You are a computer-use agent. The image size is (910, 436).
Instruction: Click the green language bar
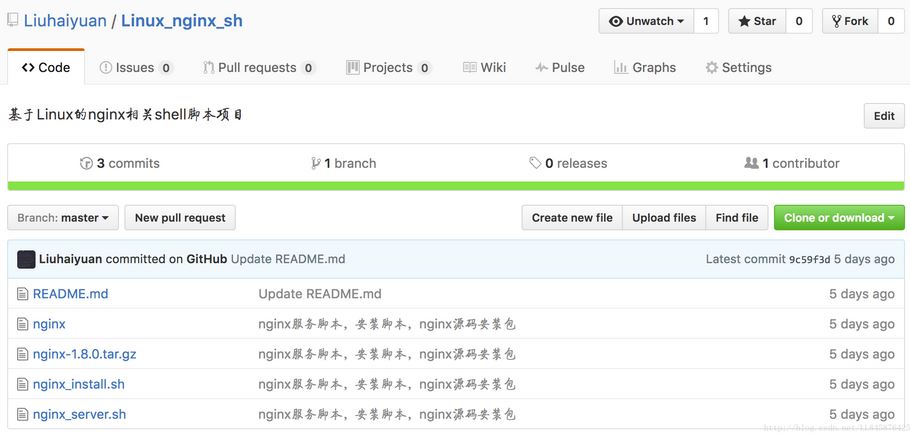click(456, 186)
